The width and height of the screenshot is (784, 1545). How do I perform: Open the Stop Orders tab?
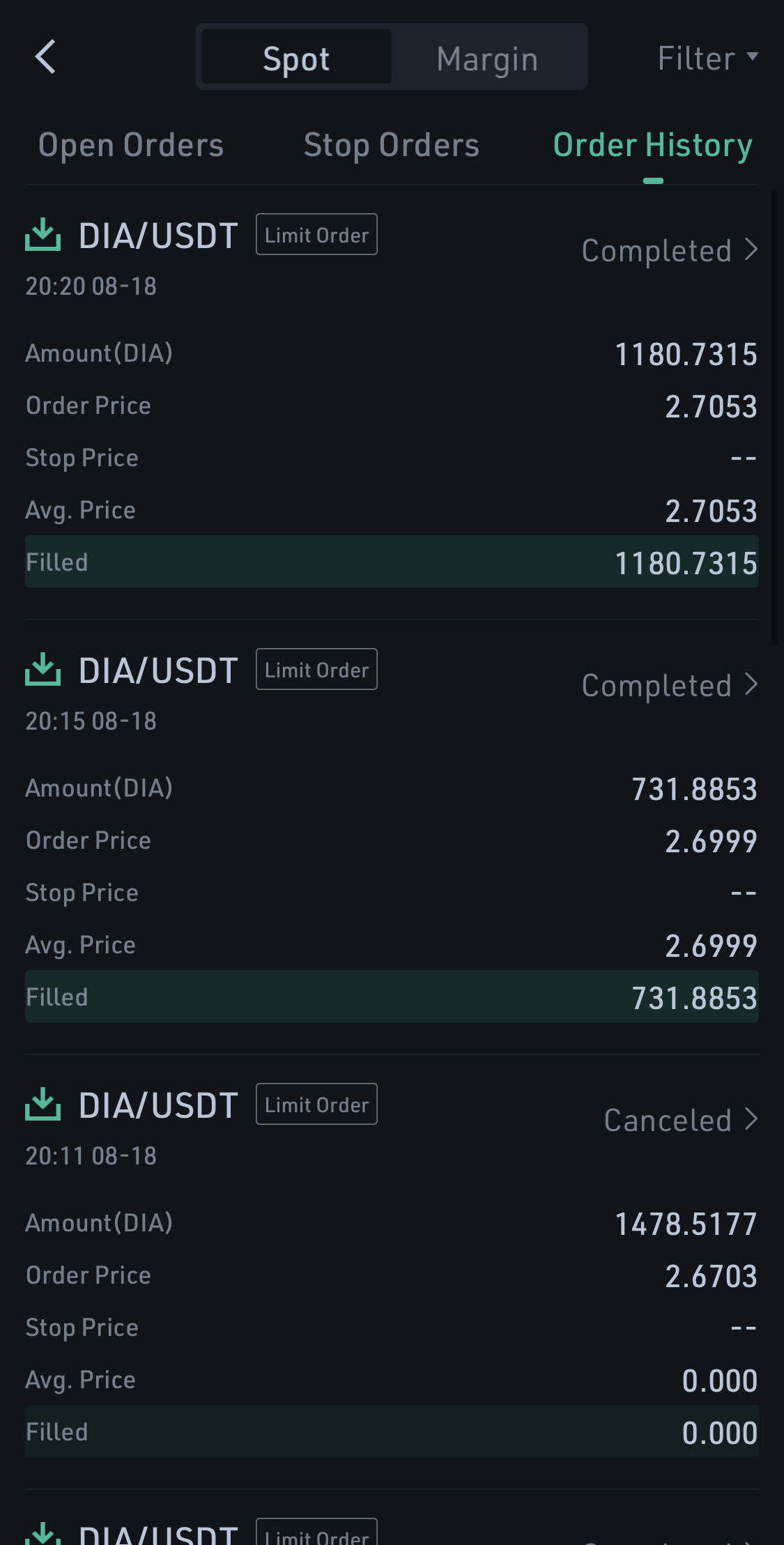392,145
